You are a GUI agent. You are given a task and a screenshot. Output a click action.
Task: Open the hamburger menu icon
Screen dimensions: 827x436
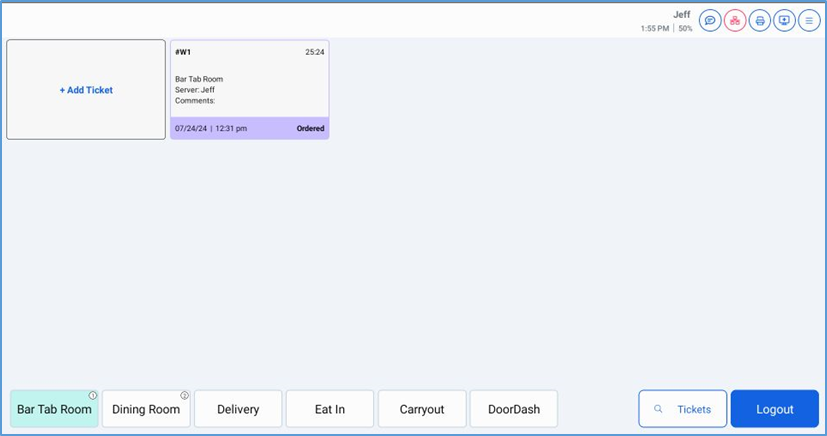click(x=809, y=20)
